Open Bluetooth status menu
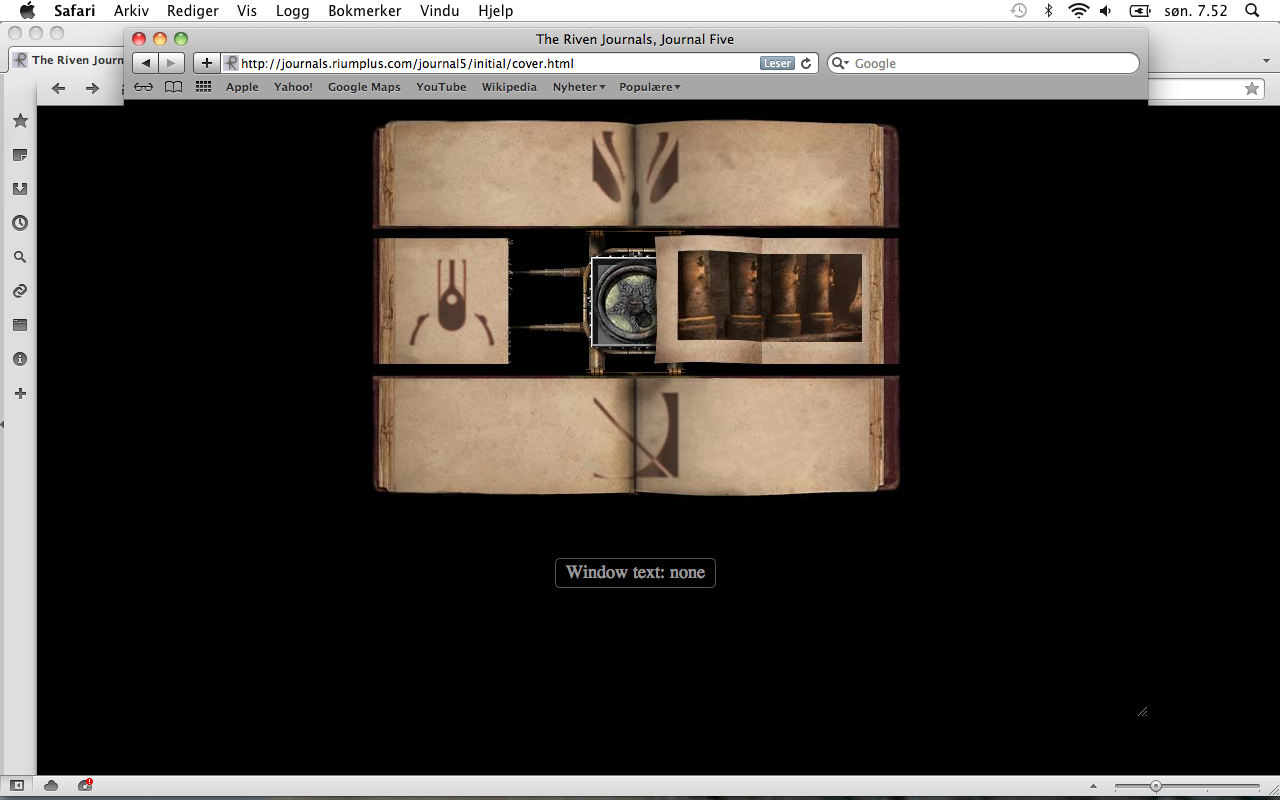Viewport: 1280px width, 800px height. (x=1049, y=11)
